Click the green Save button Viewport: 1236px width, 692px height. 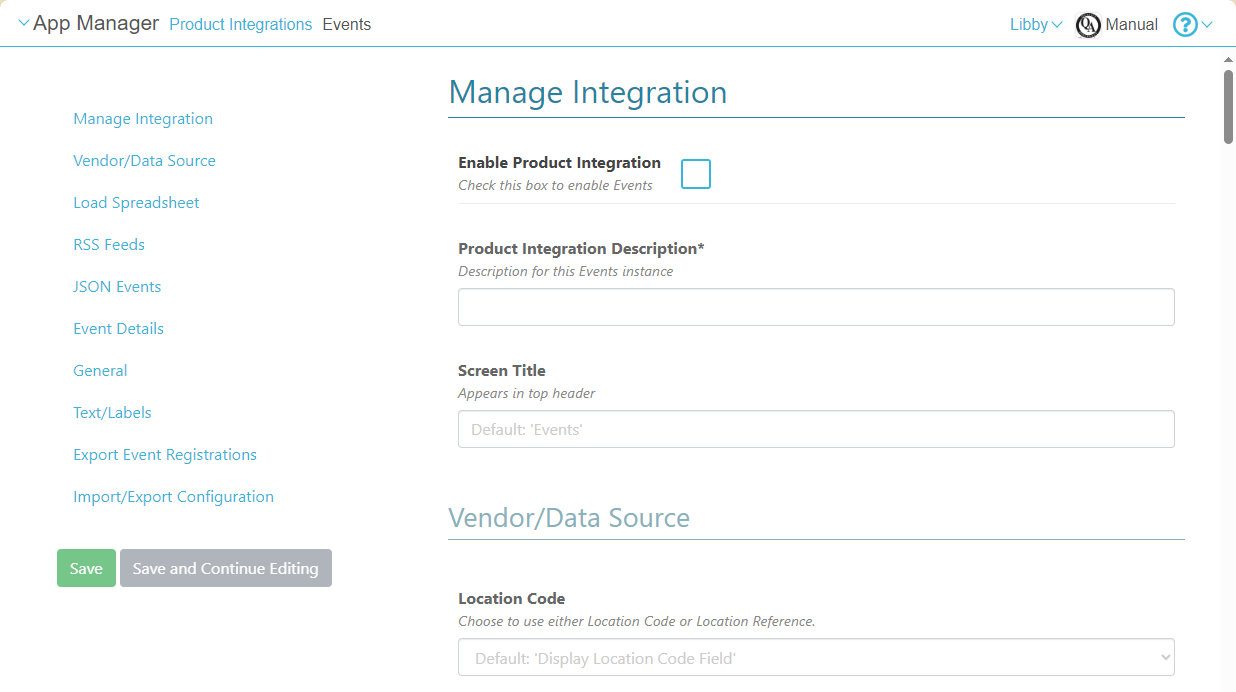(x=86, y=568)
